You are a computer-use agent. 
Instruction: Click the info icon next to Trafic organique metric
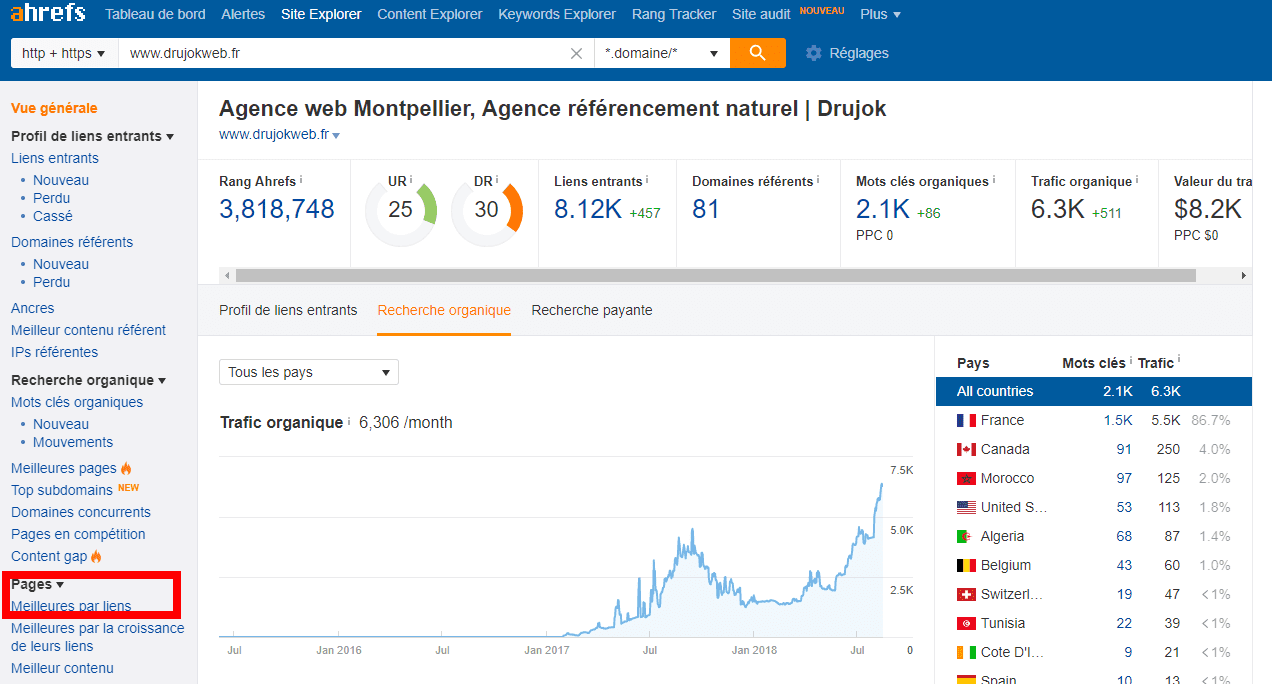[1139, 180]
